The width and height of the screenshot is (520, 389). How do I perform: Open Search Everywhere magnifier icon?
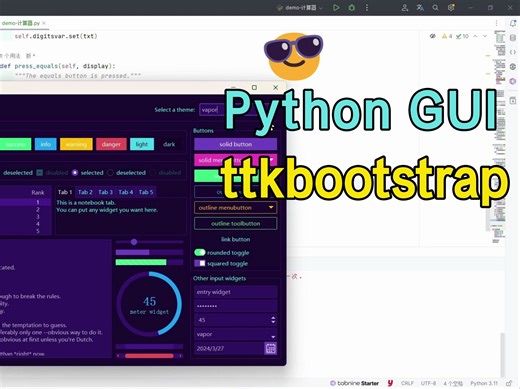tap(435, 7)
